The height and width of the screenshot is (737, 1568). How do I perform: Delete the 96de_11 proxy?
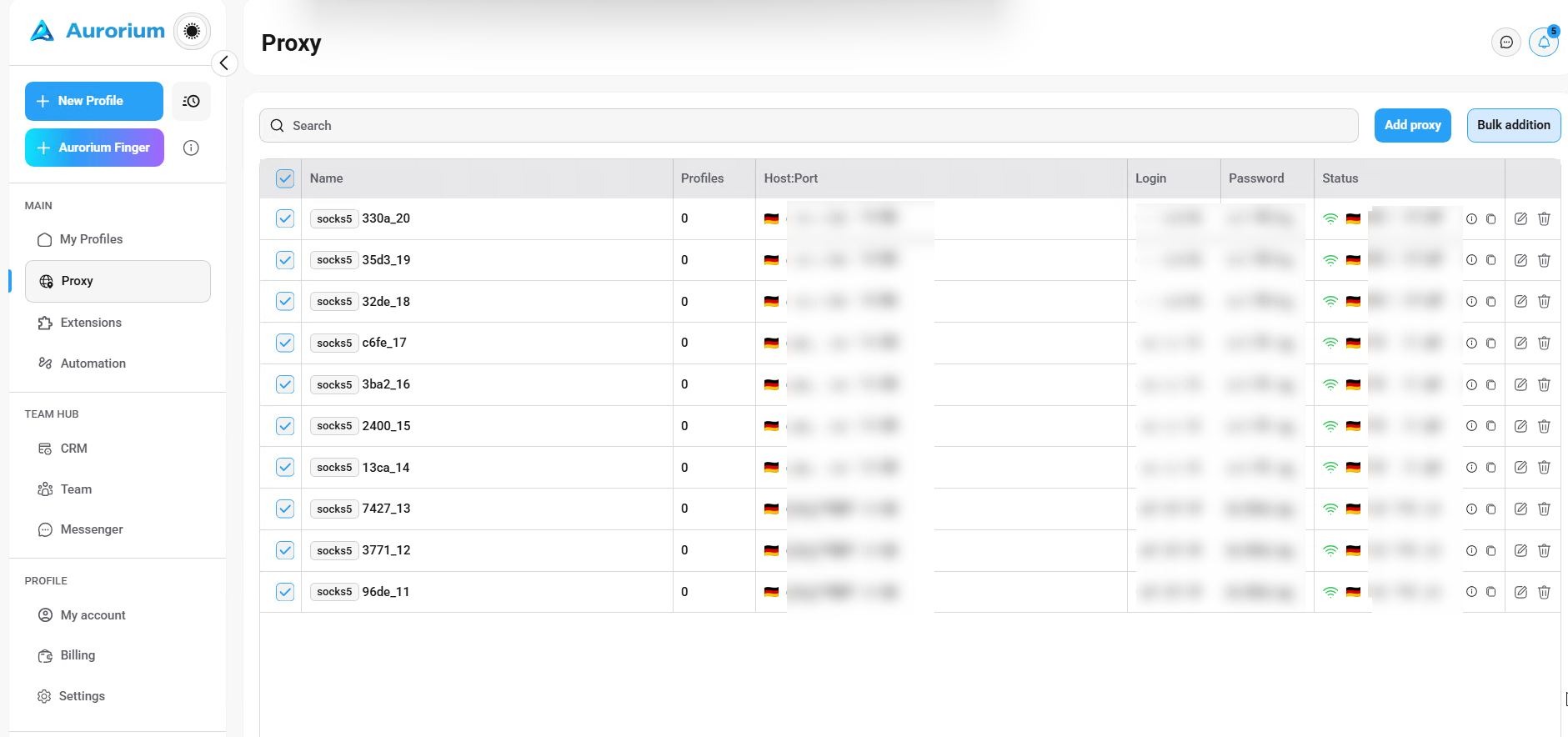pos(1544,592)
